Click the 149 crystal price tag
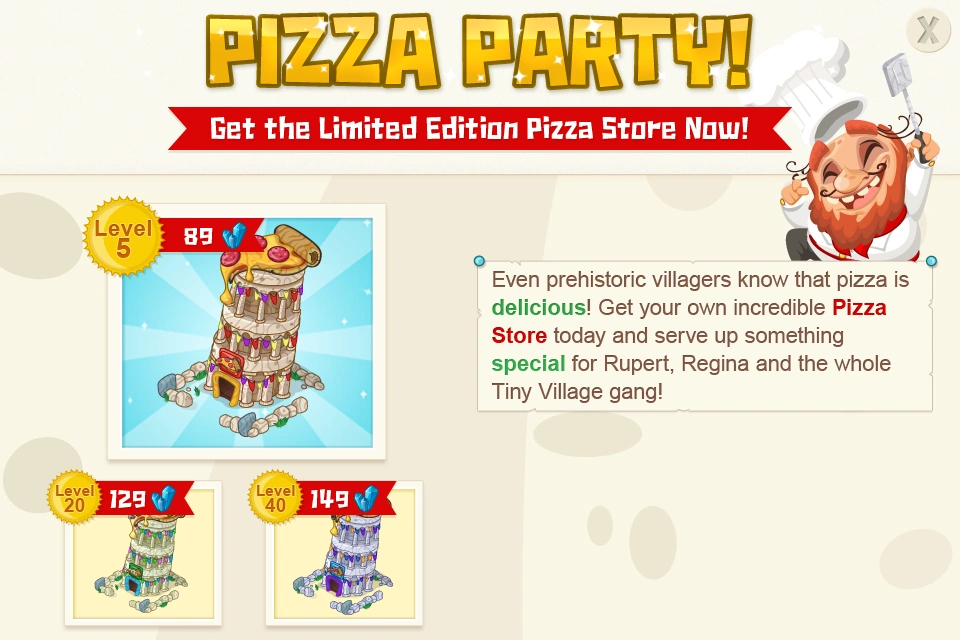The width and height of the screenshot is (960, 640). coord(347,499)
